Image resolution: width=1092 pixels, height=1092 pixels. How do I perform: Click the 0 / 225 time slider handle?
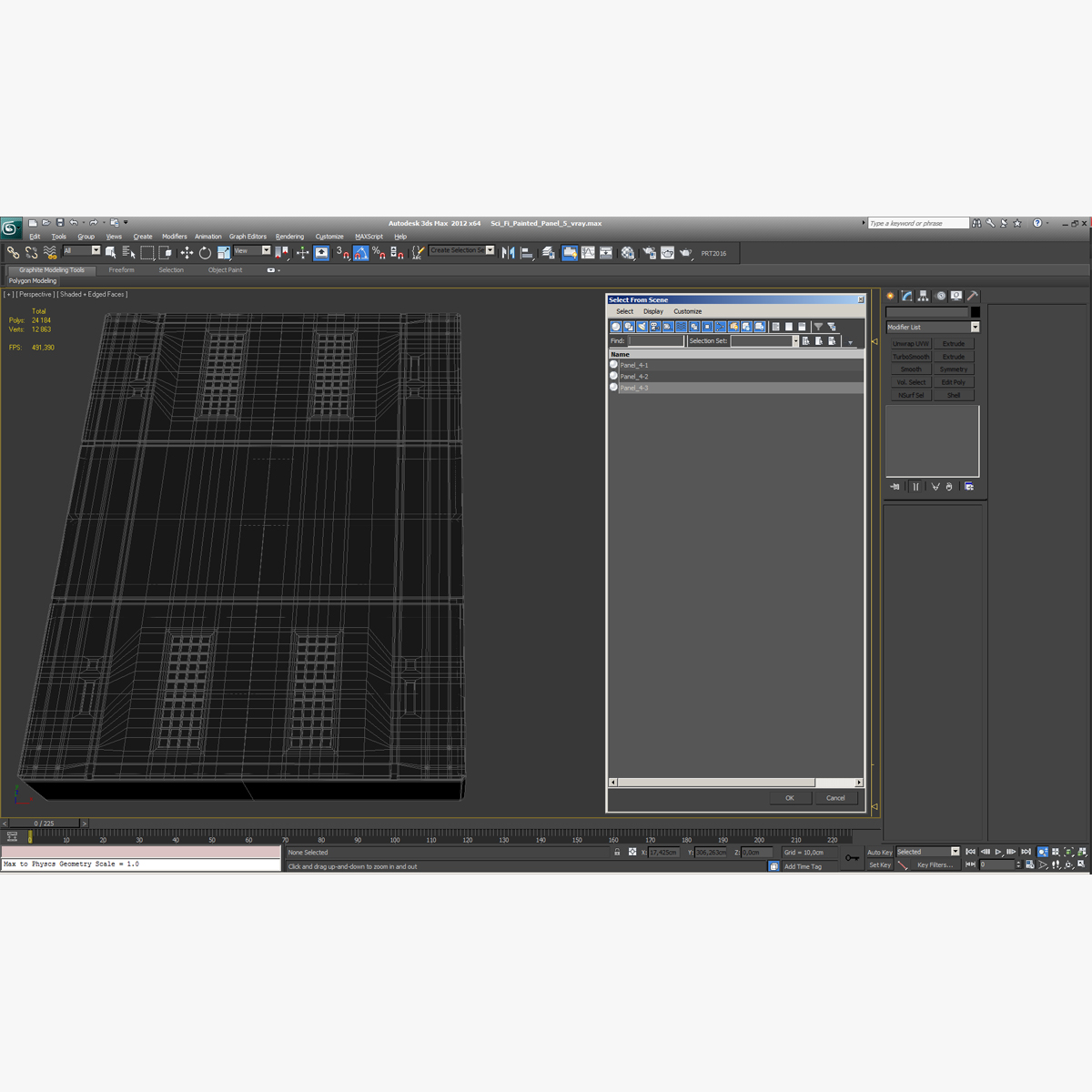44,823
